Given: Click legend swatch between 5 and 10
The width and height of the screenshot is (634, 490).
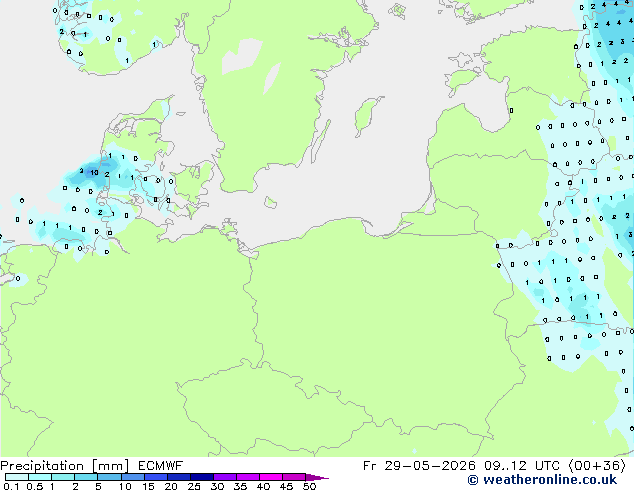Looking at the screenshot, I should pyautogui.click(x=110, y=477).
